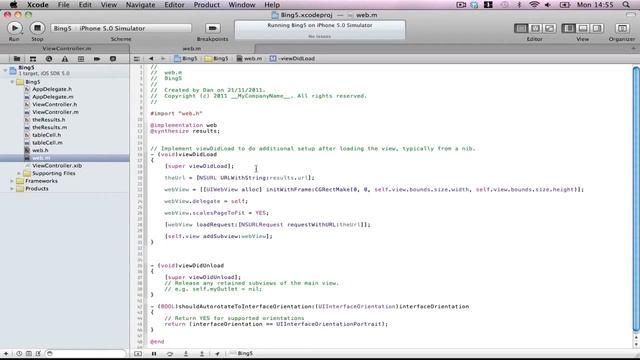Go forward in editor history
Viewport: 640px width, 360px height.
(162, 59)
